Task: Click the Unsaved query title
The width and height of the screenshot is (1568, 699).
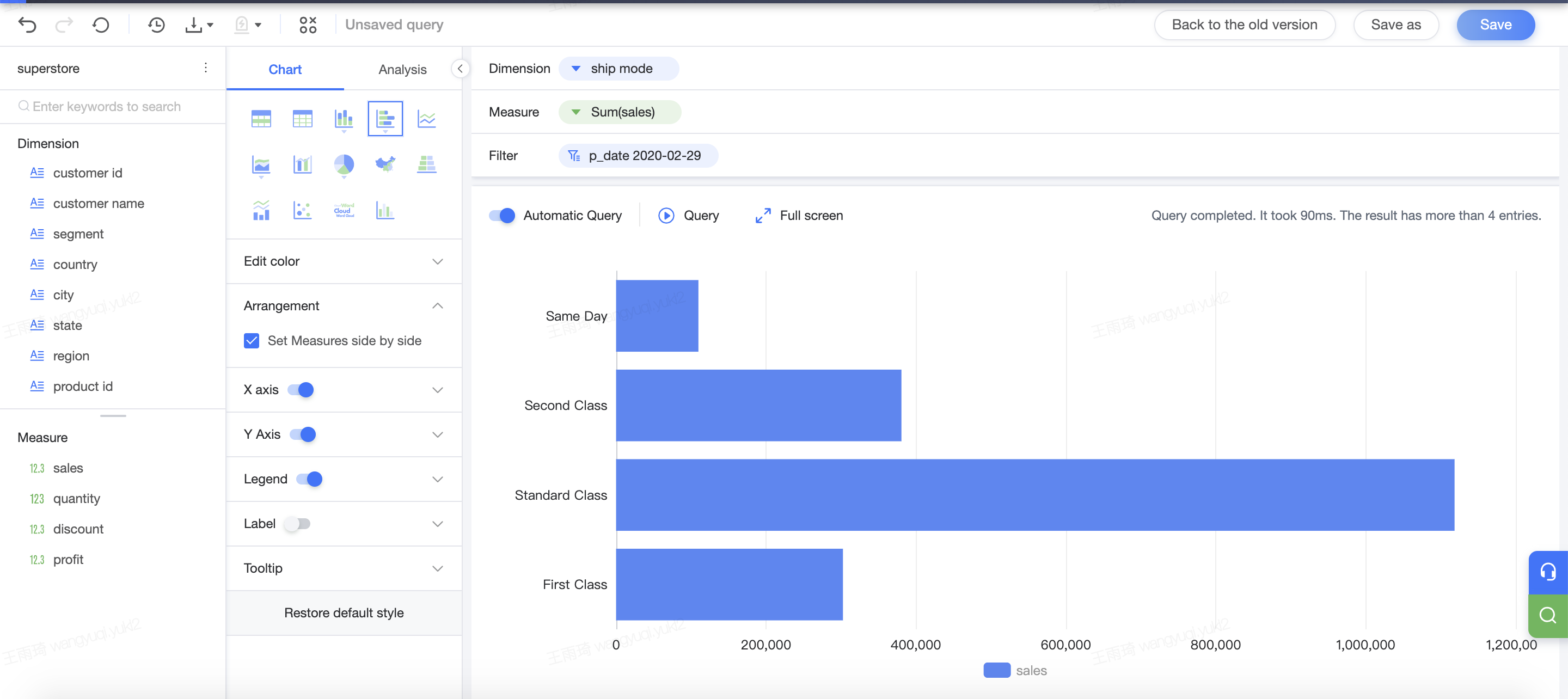Action: point(394,24)
